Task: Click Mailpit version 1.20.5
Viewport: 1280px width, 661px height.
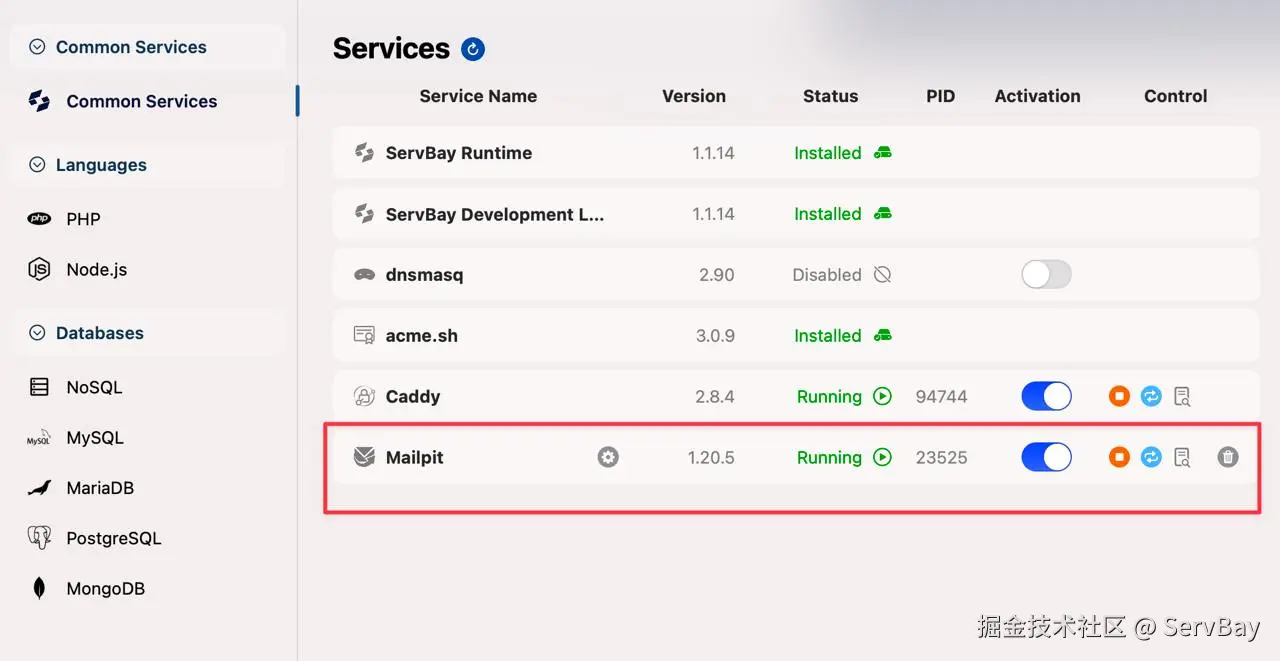Action: [711, 457]
